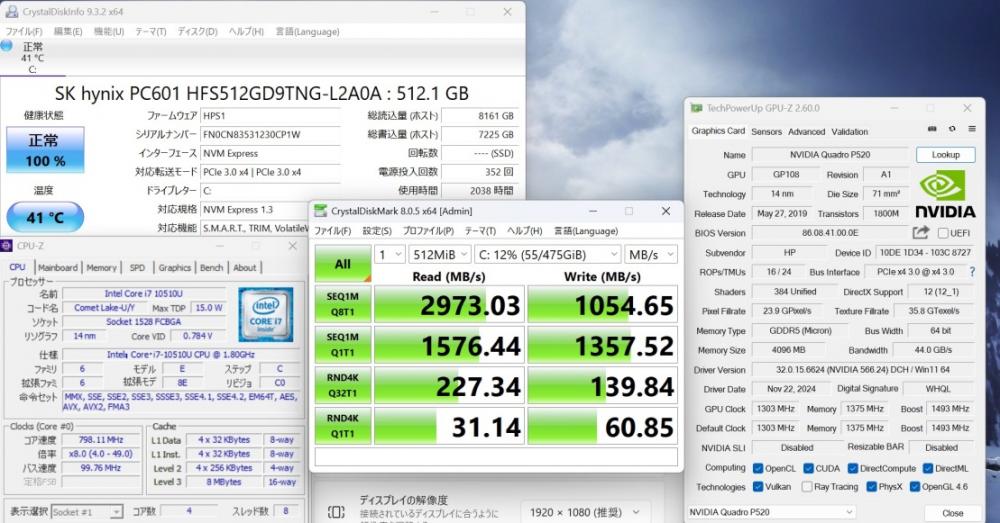The image size is (1000, 523).
Task: Click the serial number field in CrystalDiskInfo
Action: click(270, 135)
